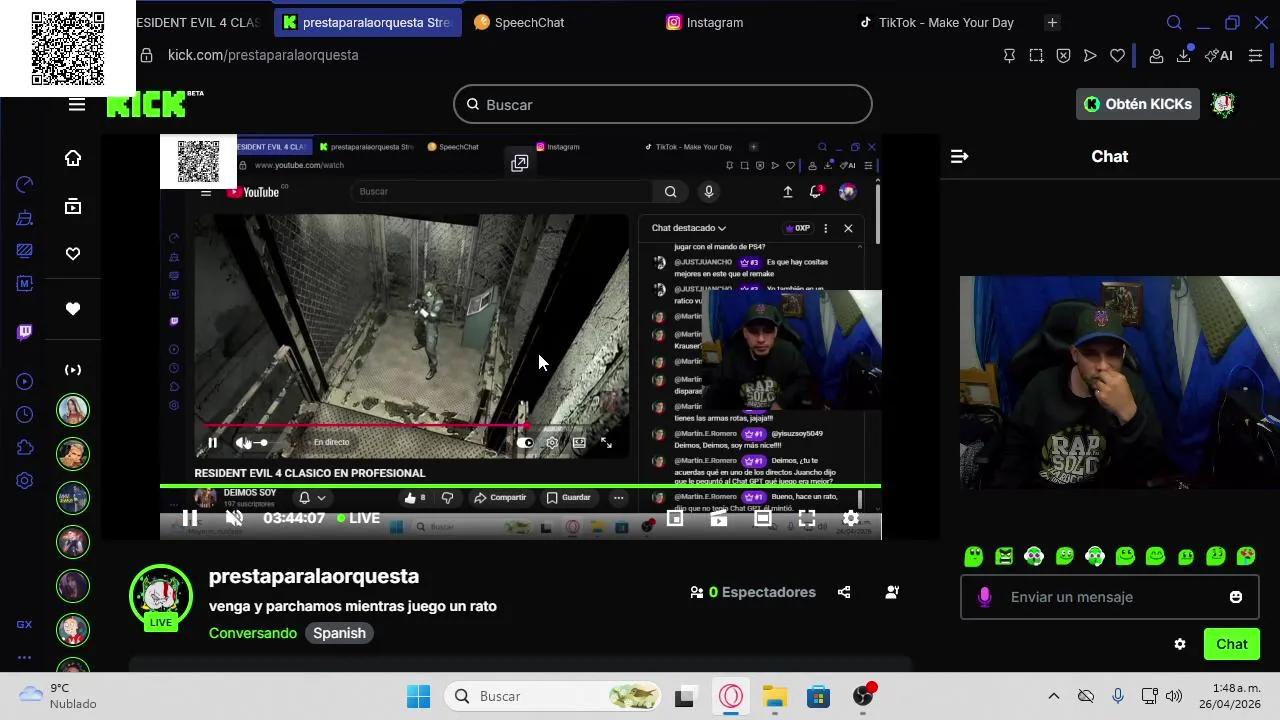Screen dimensions: 1280x720
Task: Switch to the prestaparalaorquesta Stream tab
Action: [367, 22]
